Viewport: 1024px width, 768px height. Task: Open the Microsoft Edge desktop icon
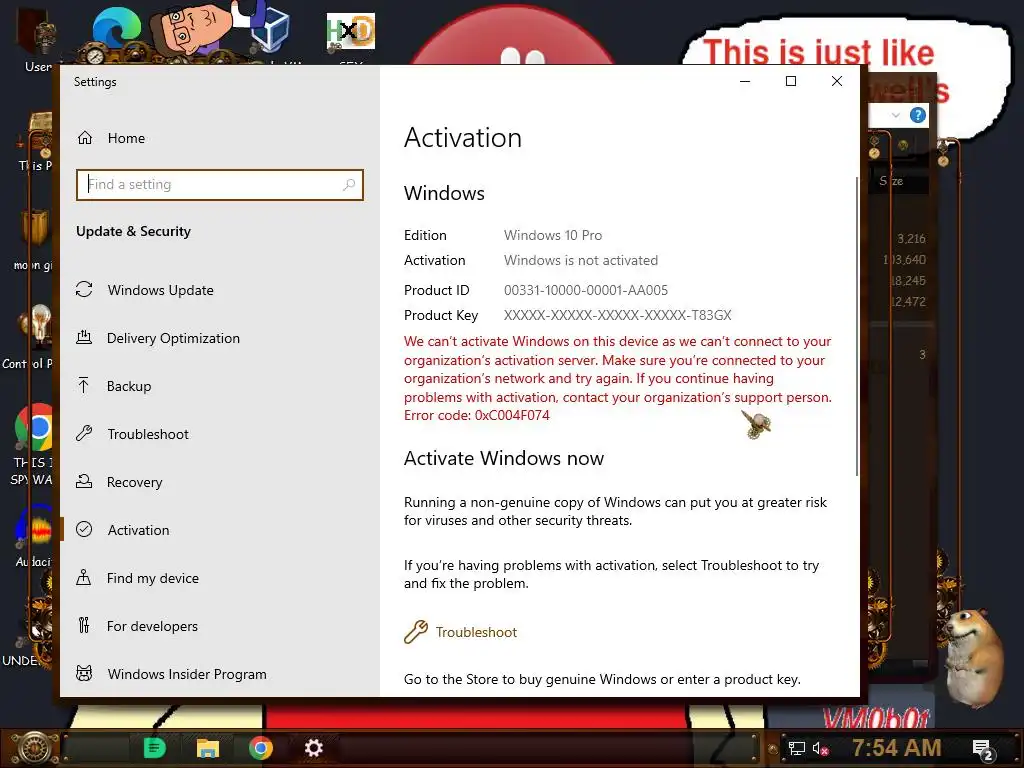(x=116, y=29)
